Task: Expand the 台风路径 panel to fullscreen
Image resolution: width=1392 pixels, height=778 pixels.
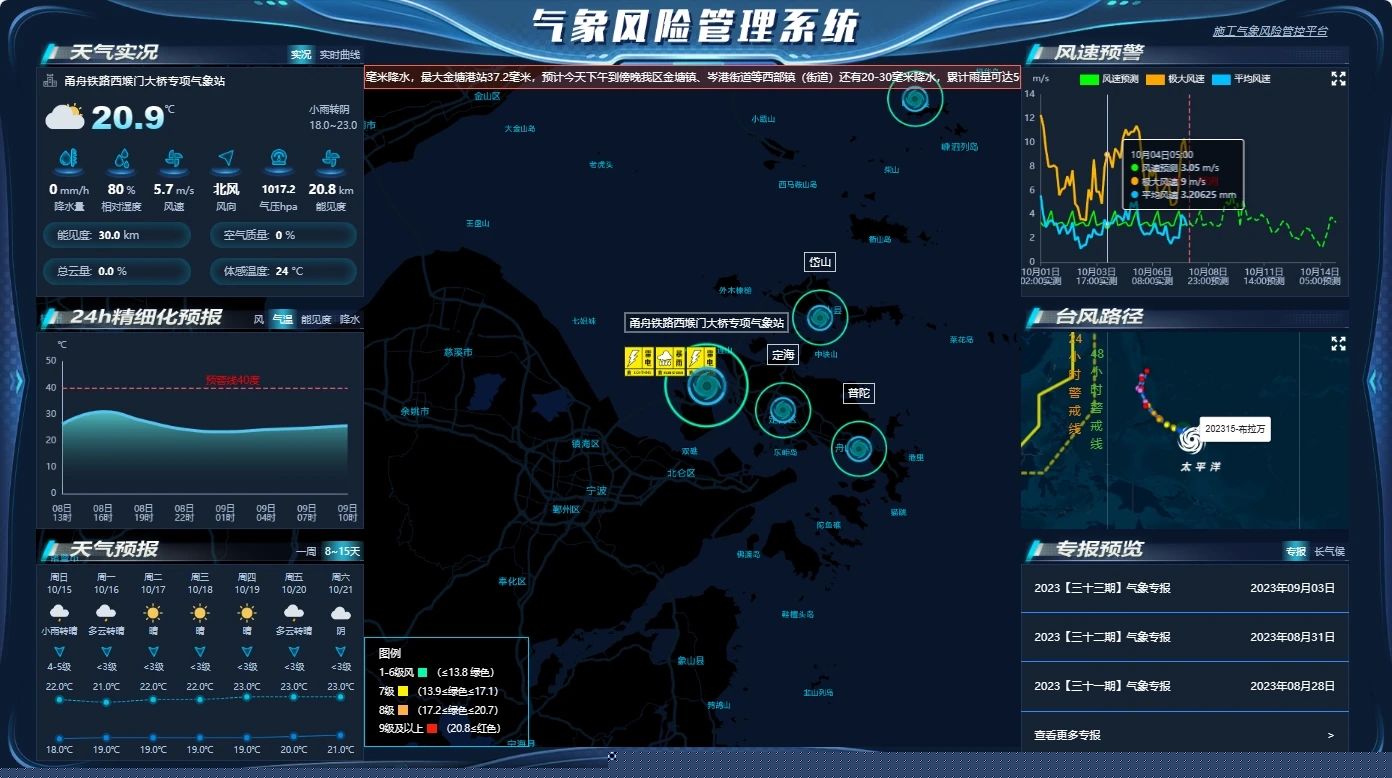Action: (1338, 343)
